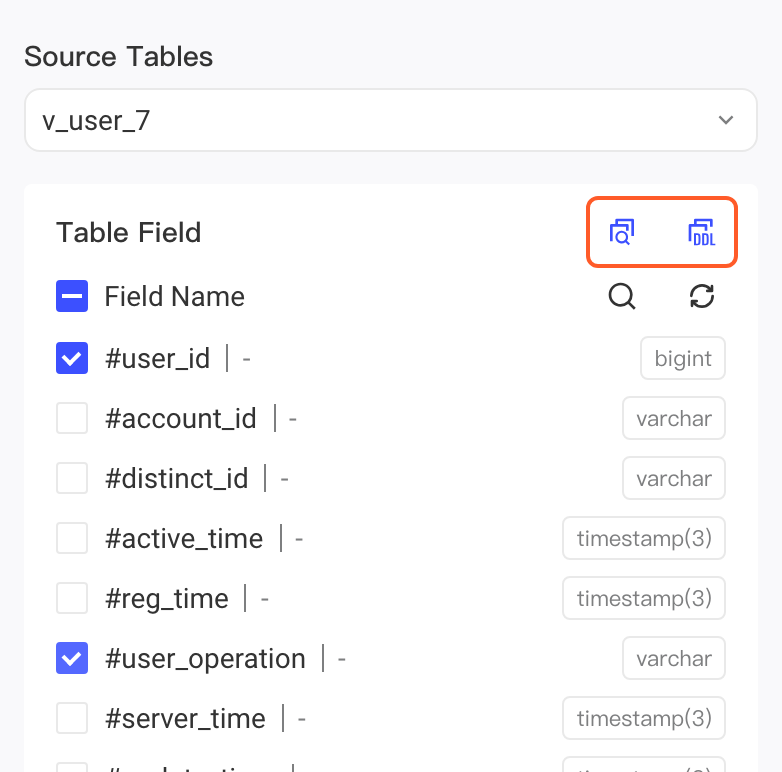Select the #account_id field name text

click(181, 418)
